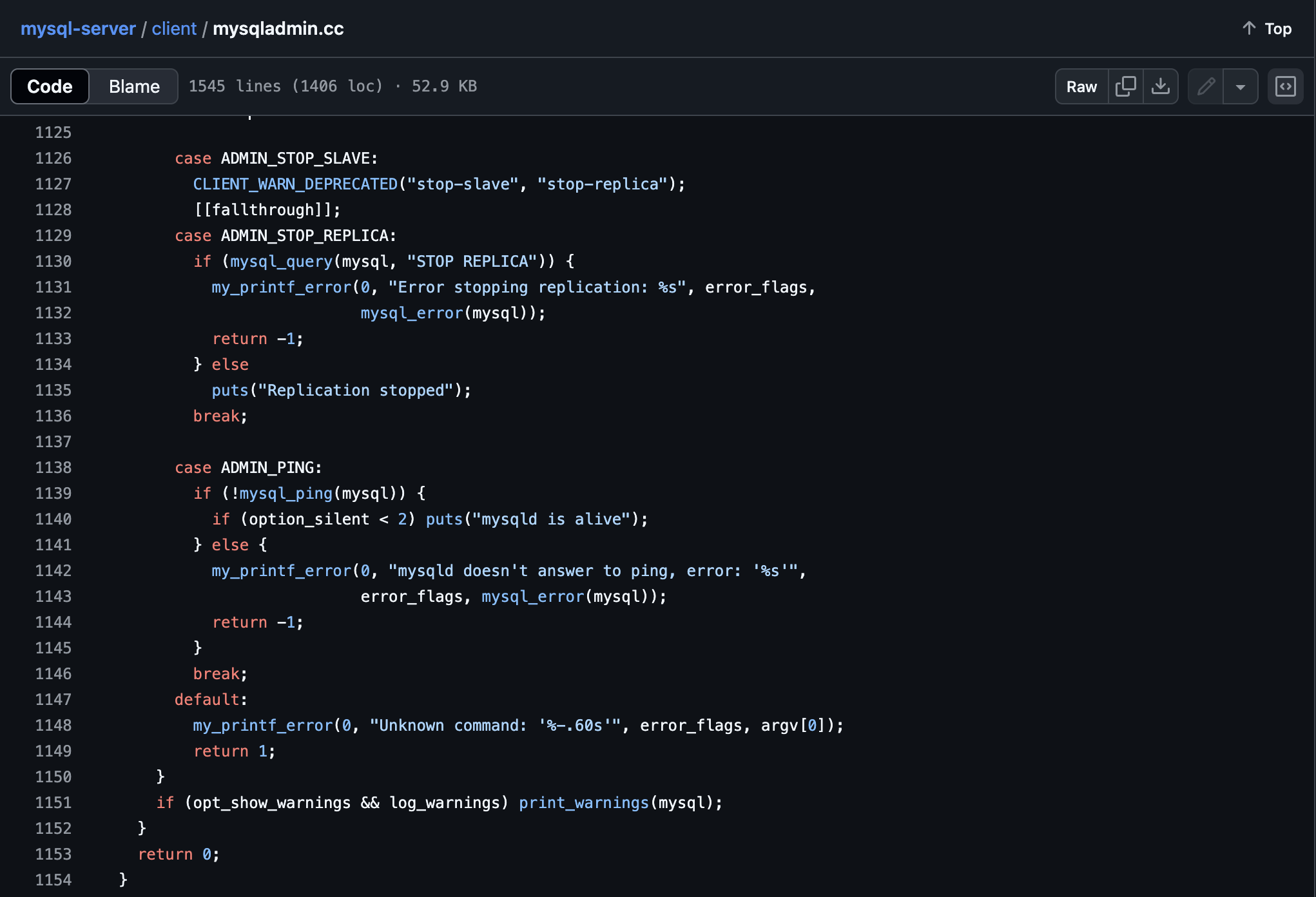Click mysql_query symbol on line 1130
This screenshot has height=897, width=1316.
click(x=281, y=262)
